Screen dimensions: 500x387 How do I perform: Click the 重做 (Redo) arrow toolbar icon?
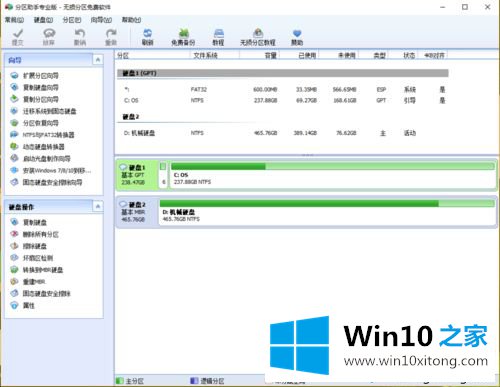[111, 37]
